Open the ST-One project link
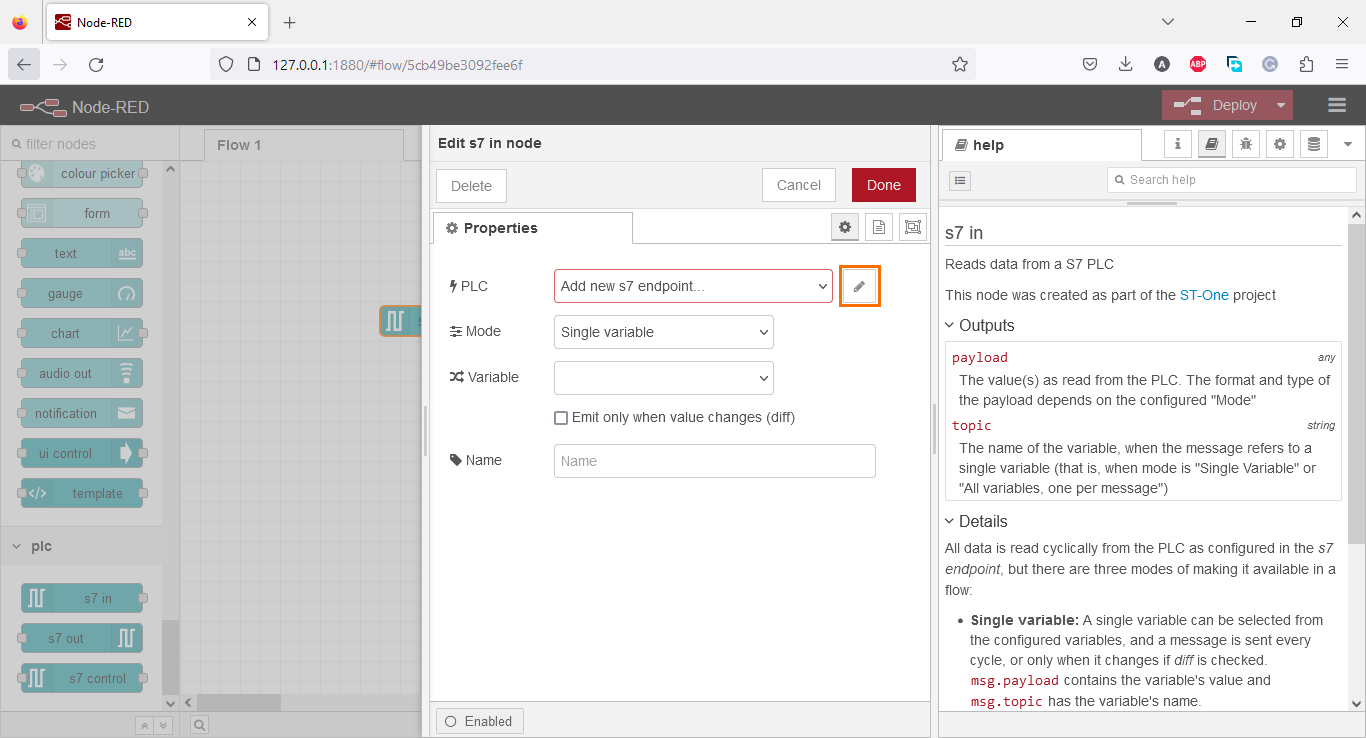 tap(1204, 295)
